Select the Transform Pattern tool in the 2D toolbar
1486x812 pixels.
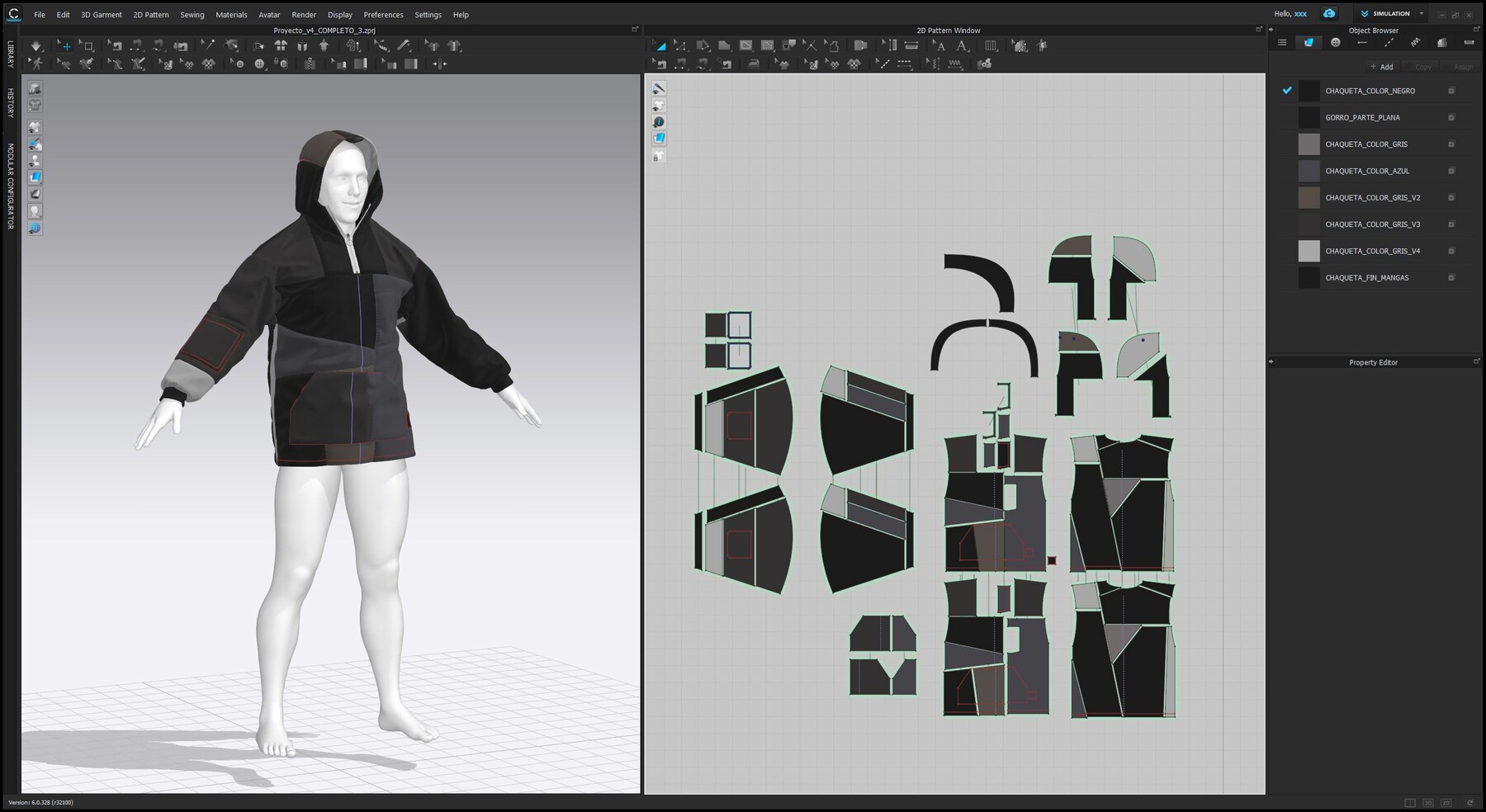659,45
